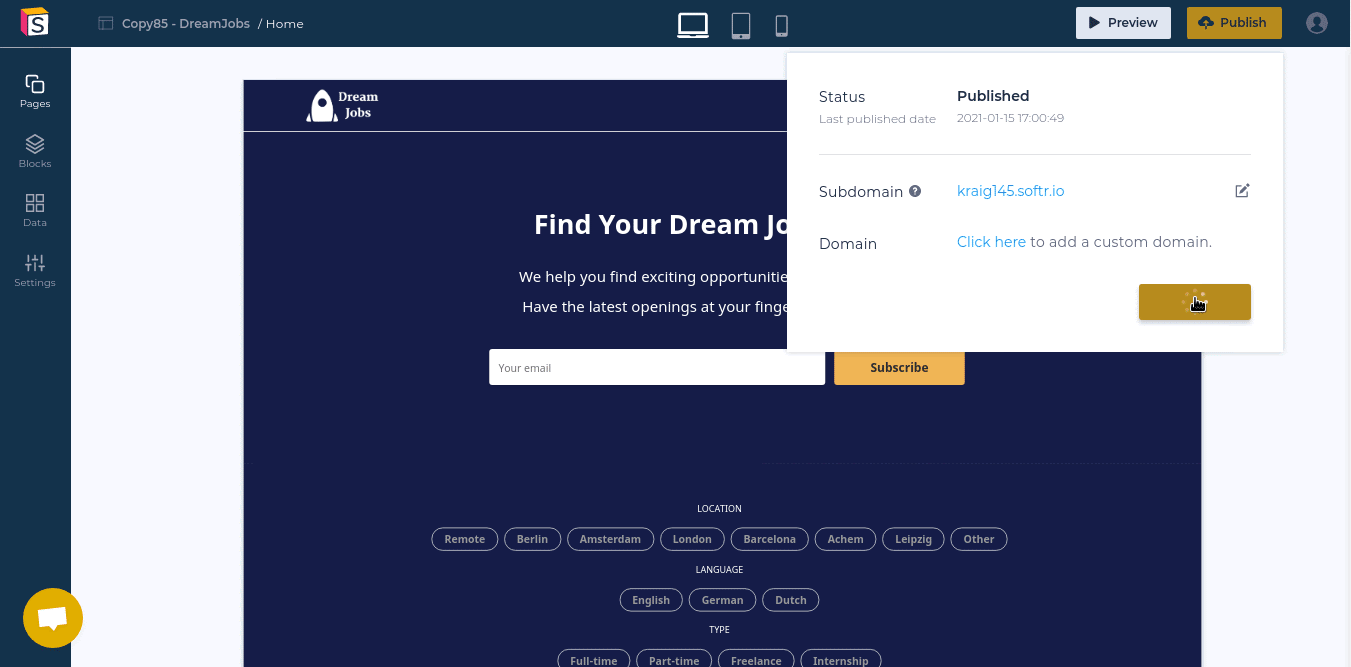
Task: Toggle the Freelance job type filter
Action: pos(755,659)
